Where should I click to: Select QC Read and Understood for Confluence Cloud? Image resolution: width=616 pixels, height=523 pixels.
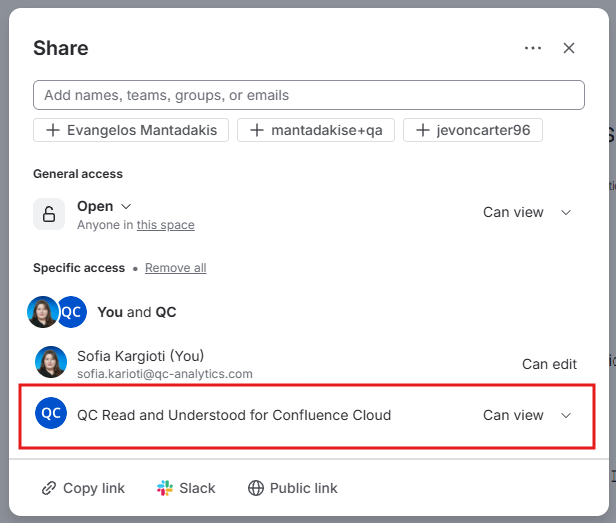234,415
